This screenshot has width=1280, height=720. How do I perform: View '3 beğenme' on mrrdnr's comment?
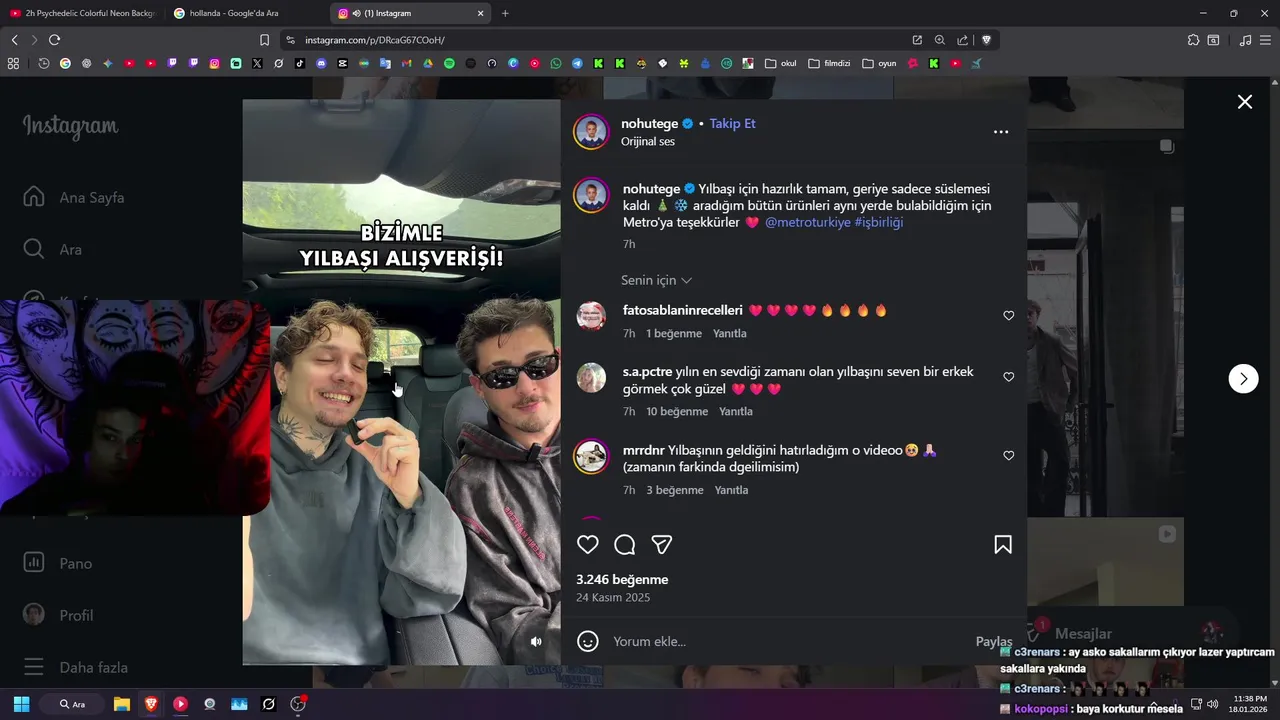pyautogui.click(x=675, y=490)
